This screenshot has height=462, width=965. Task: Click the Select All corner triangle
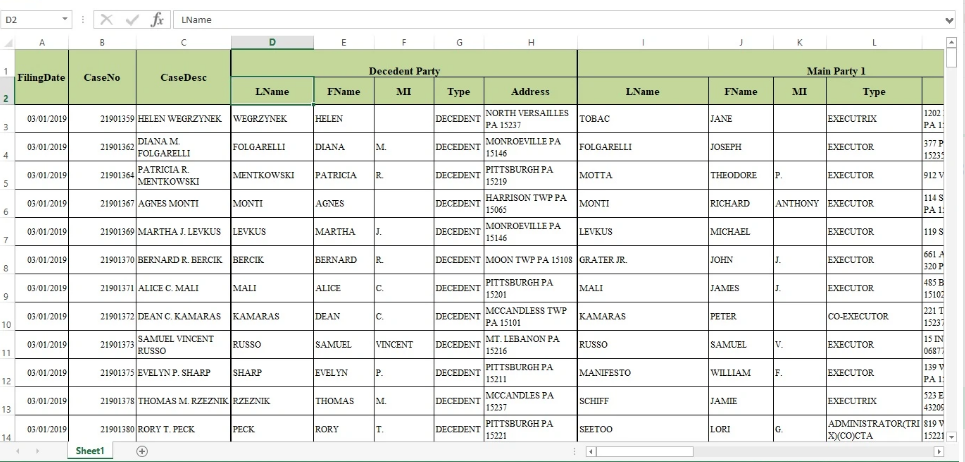tap(8, 42)
